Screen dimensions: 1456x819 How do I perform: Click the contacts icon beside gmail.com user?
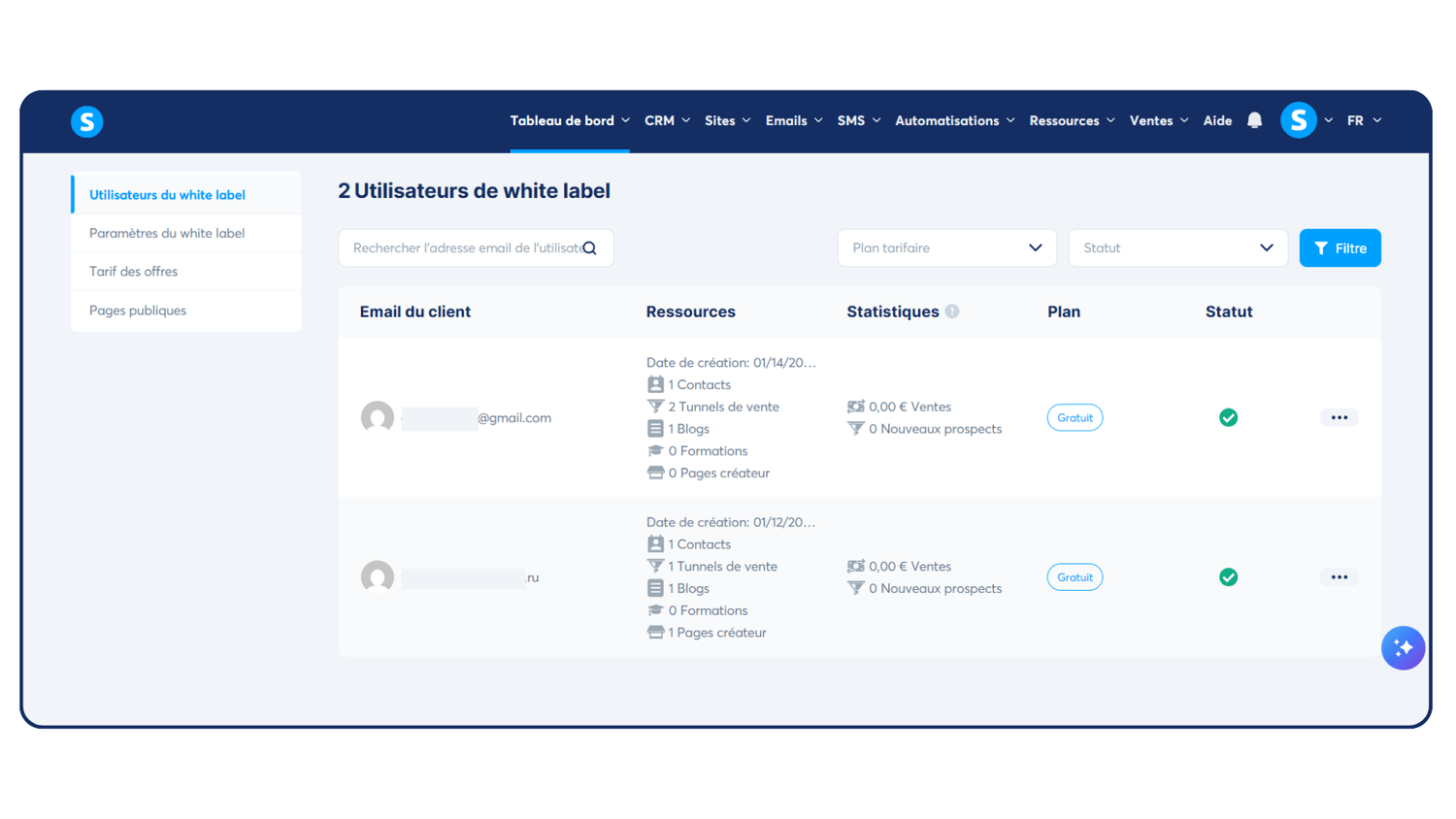[656, 385]
